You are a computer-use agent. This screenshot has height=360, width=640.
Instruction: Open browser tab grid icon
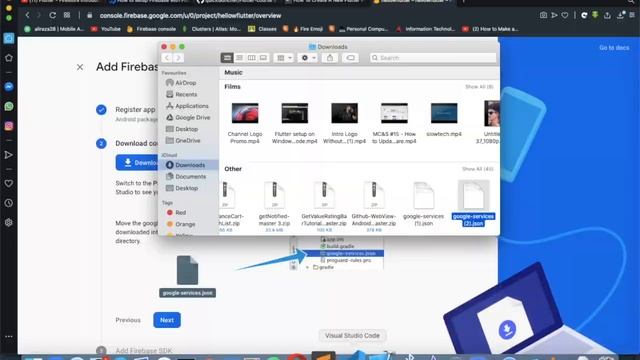pos(67,15)
